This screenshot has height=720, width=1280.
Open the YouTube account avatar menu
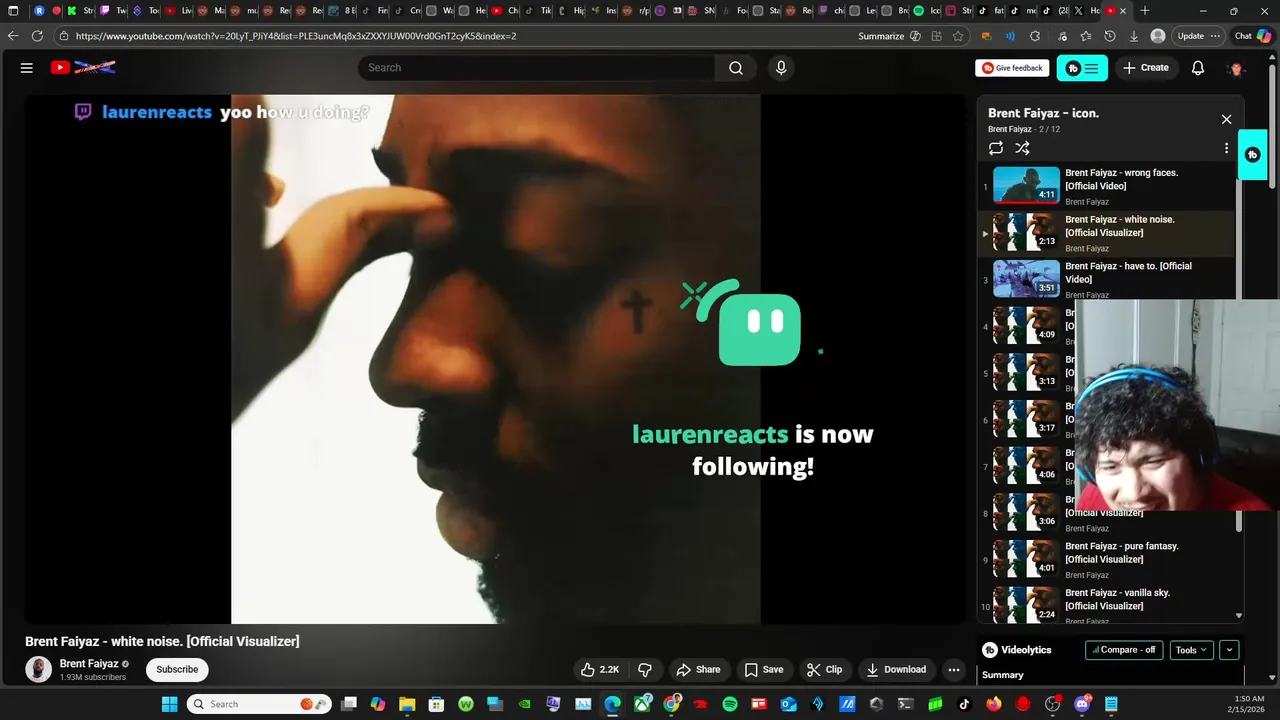click(x=1237, y=68)
